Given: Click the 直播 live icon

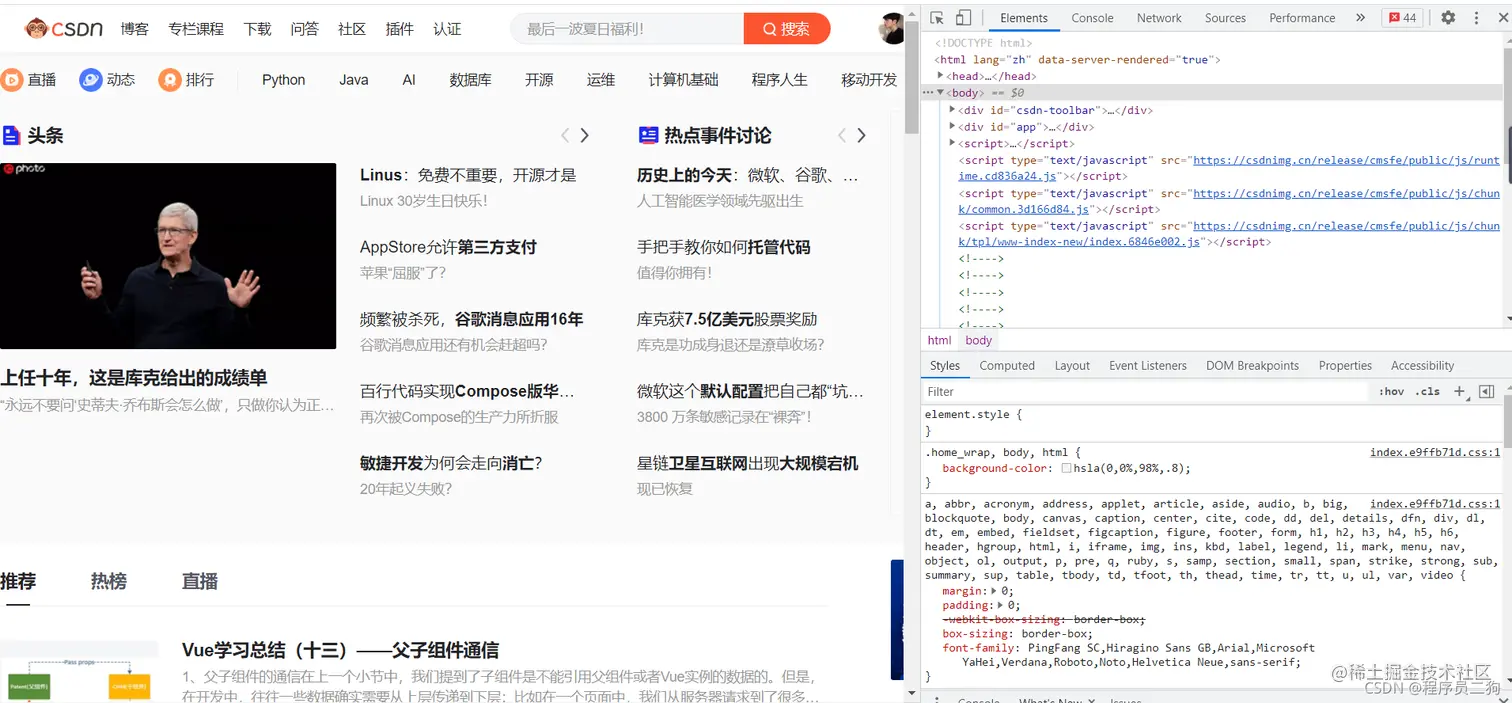Looking at the screenshot, I should pos(12,80).
